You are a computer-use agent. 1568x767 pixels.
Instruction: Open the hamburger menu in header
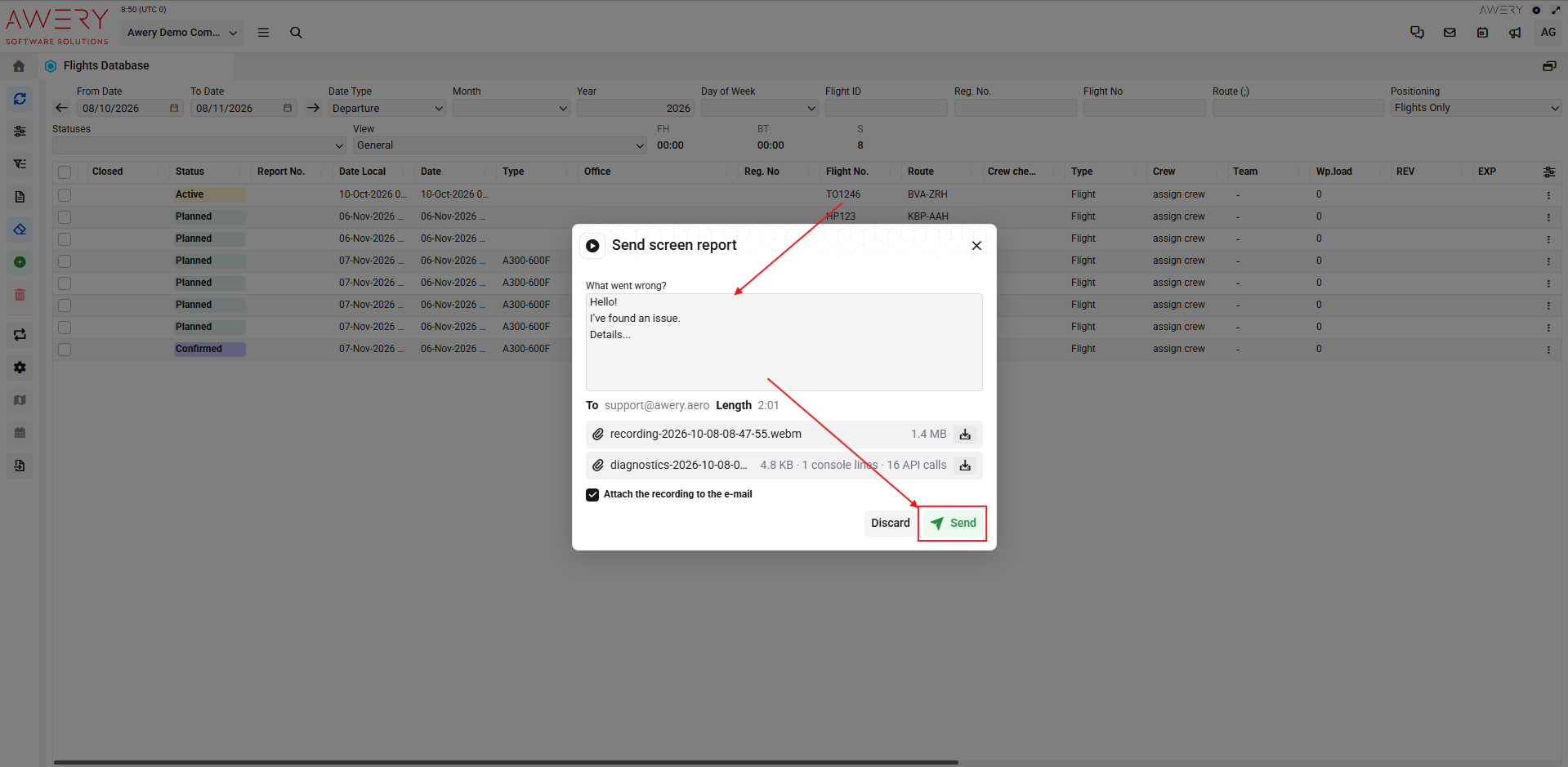coord(263,33)
